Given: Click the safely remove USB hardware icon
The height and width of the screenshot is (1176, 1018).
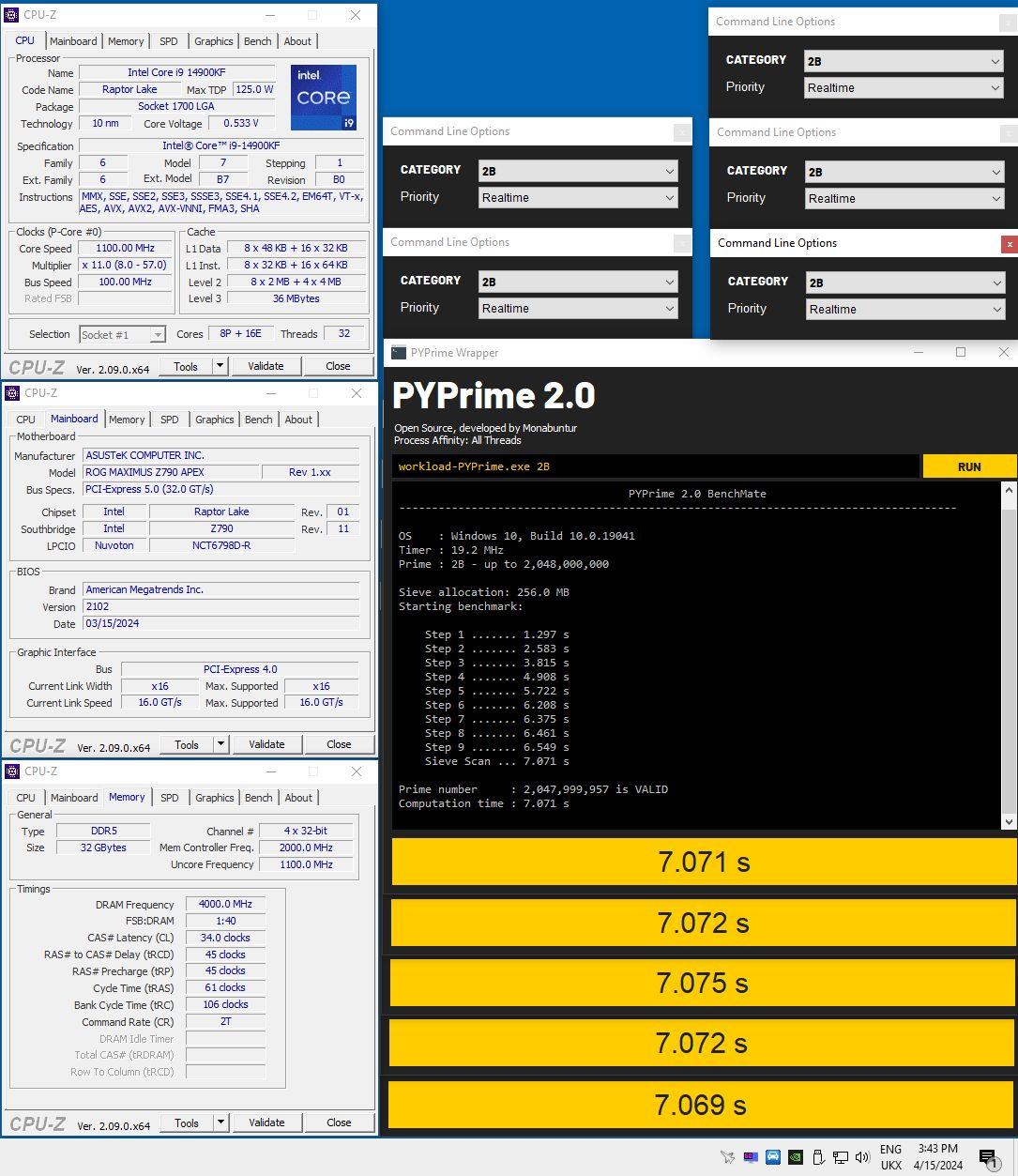Looking at the screenshot, I should (x=817, y=1157).
